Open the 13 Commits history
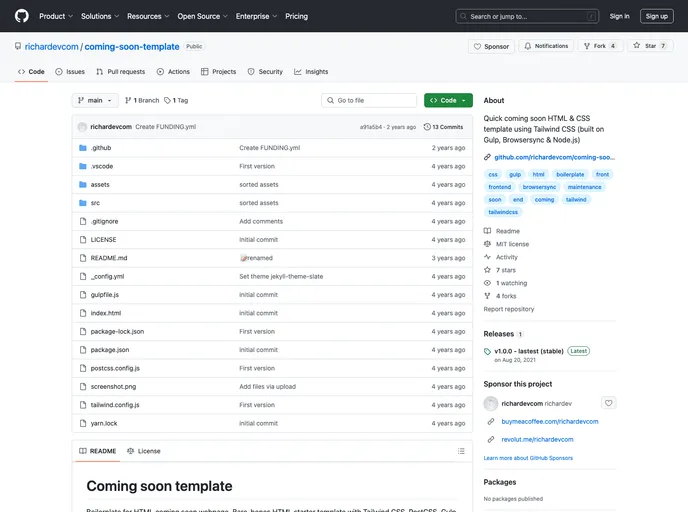Image resolution: width=688 pixels, height=512 pixels. click(444, 127)
